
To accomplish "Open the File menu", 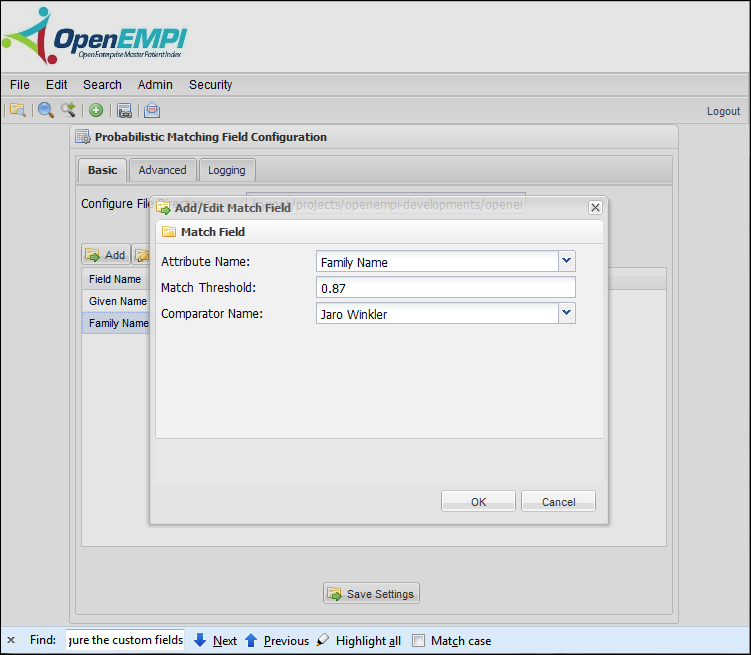I will [20, 85].
